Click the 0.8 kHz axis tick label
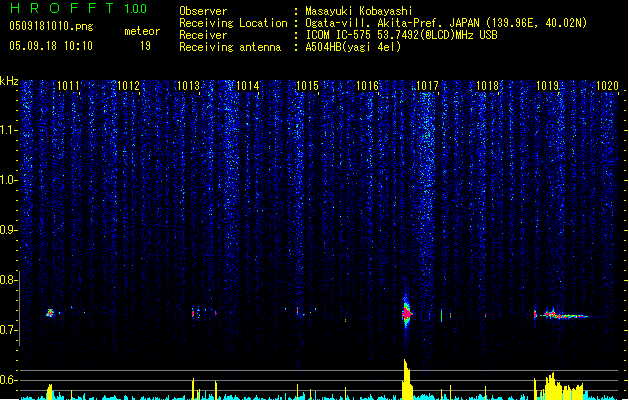Image resolution: width=629 pixels, height=400 pixels. tap(9, 280)
